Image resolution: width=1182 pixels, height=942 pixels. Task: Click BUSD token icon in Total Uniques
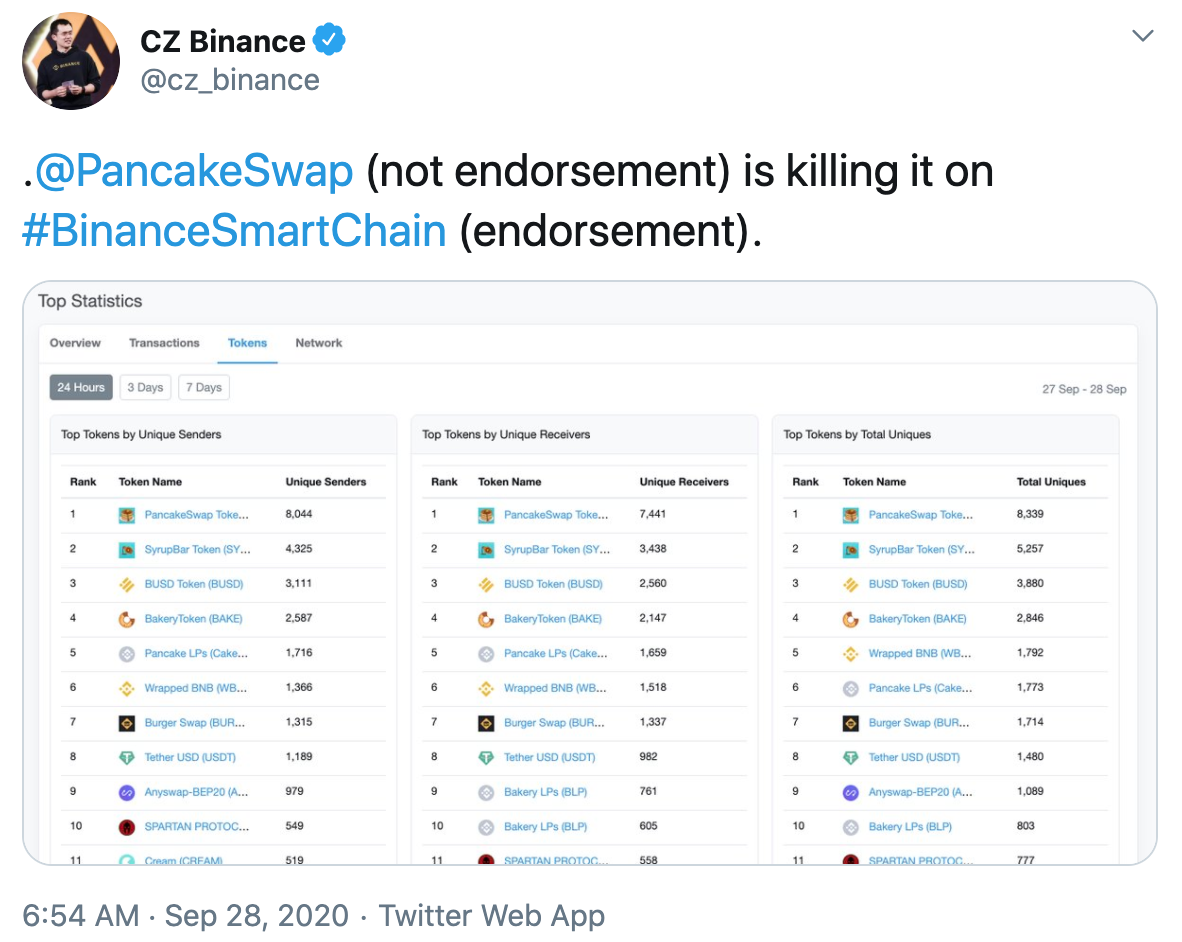coord(851,584)
